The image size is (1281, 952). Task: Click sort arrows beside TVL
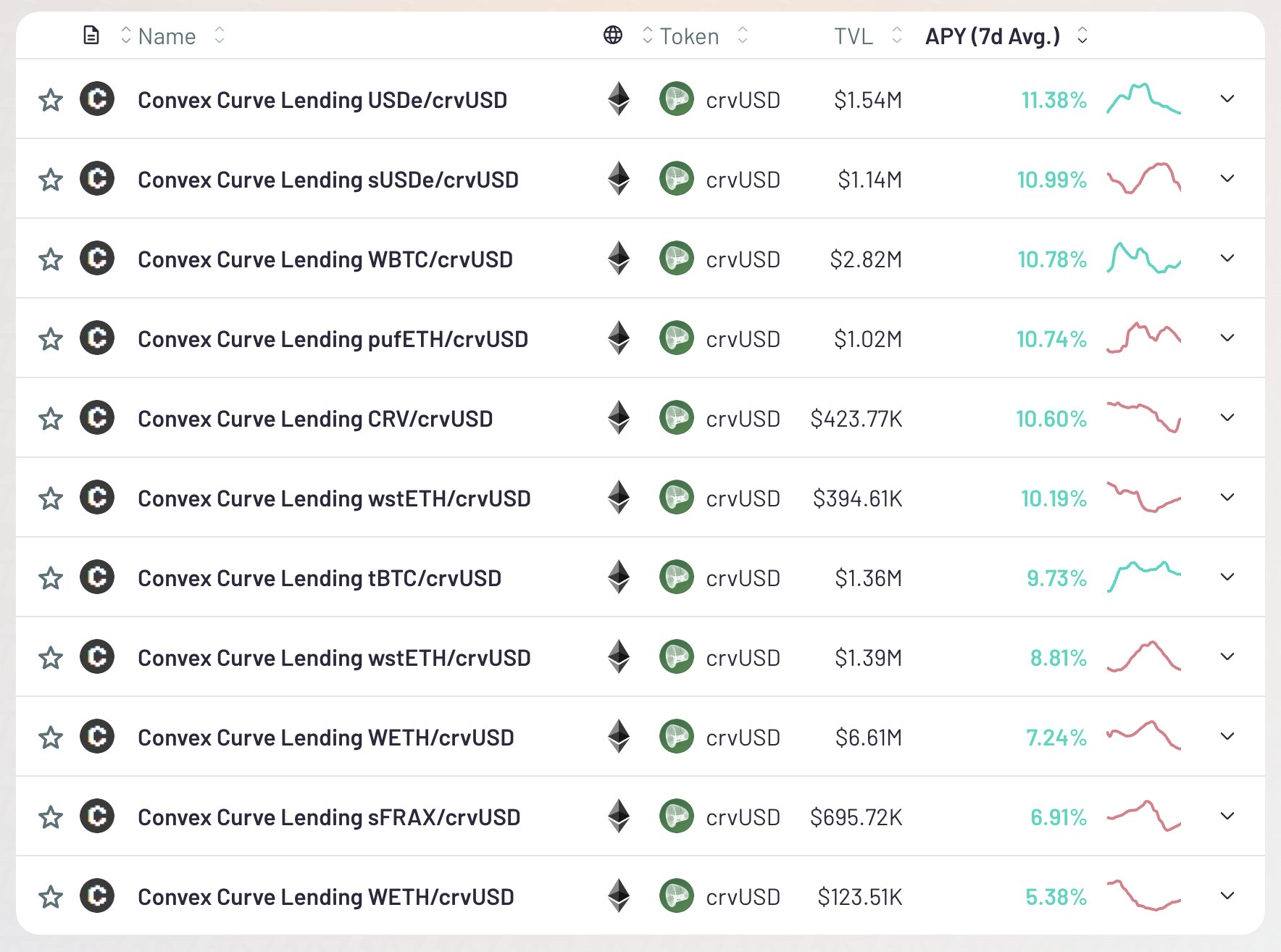click(897, 35)
